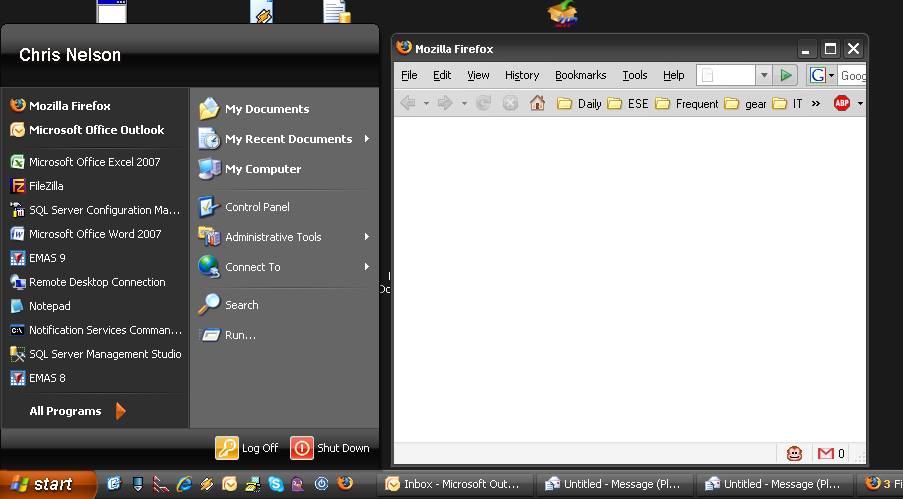Image resolution: width=903 pixels, height=499 pixels.
Task: Click the Firefox icon in Quick Launch
Action: pyautogui.click(x=345, y=483)
